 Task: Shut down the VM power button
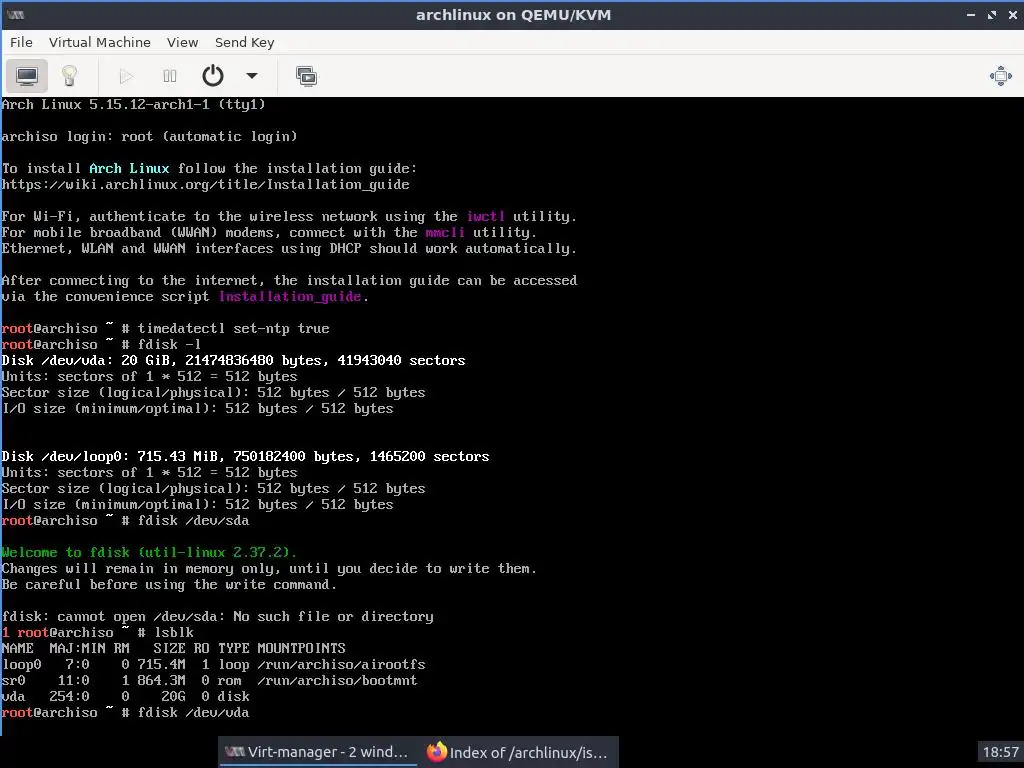(x=213, y=76)
